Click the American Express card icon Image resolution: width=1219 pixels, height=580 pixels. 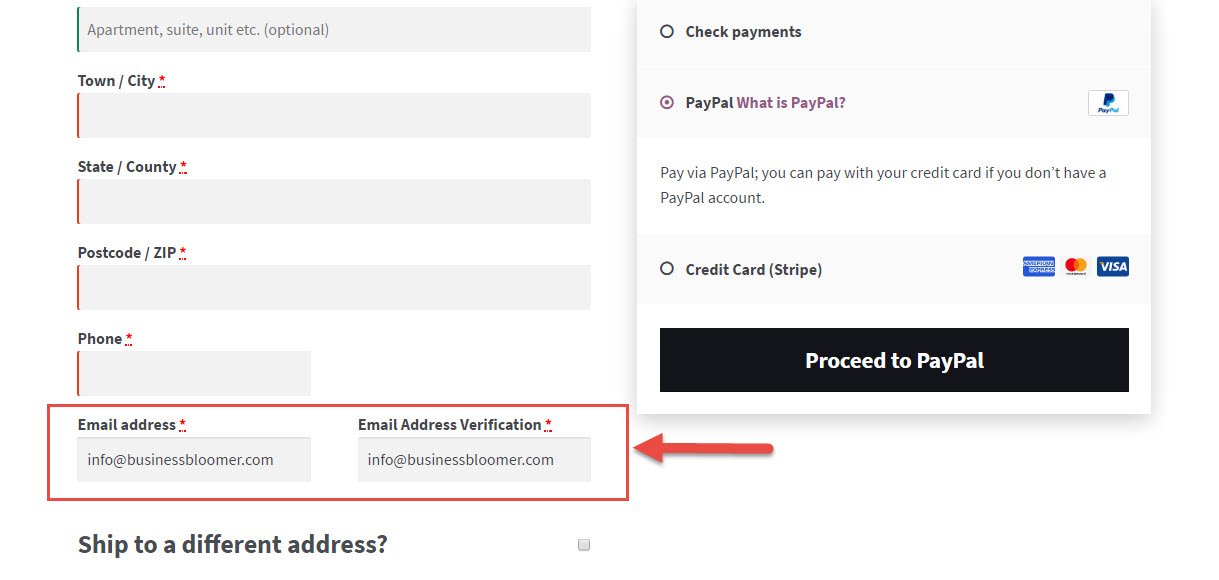(1039, 266)
